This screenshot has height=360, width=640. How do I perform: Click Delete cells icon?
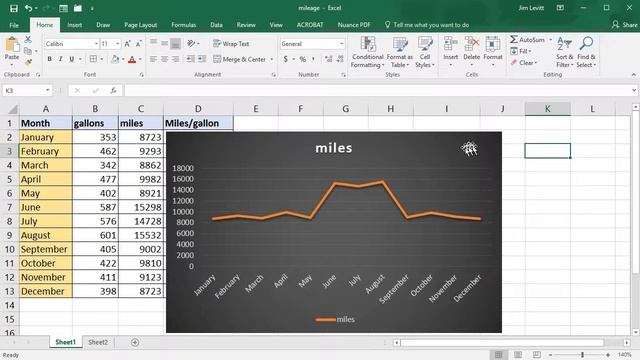471,44
